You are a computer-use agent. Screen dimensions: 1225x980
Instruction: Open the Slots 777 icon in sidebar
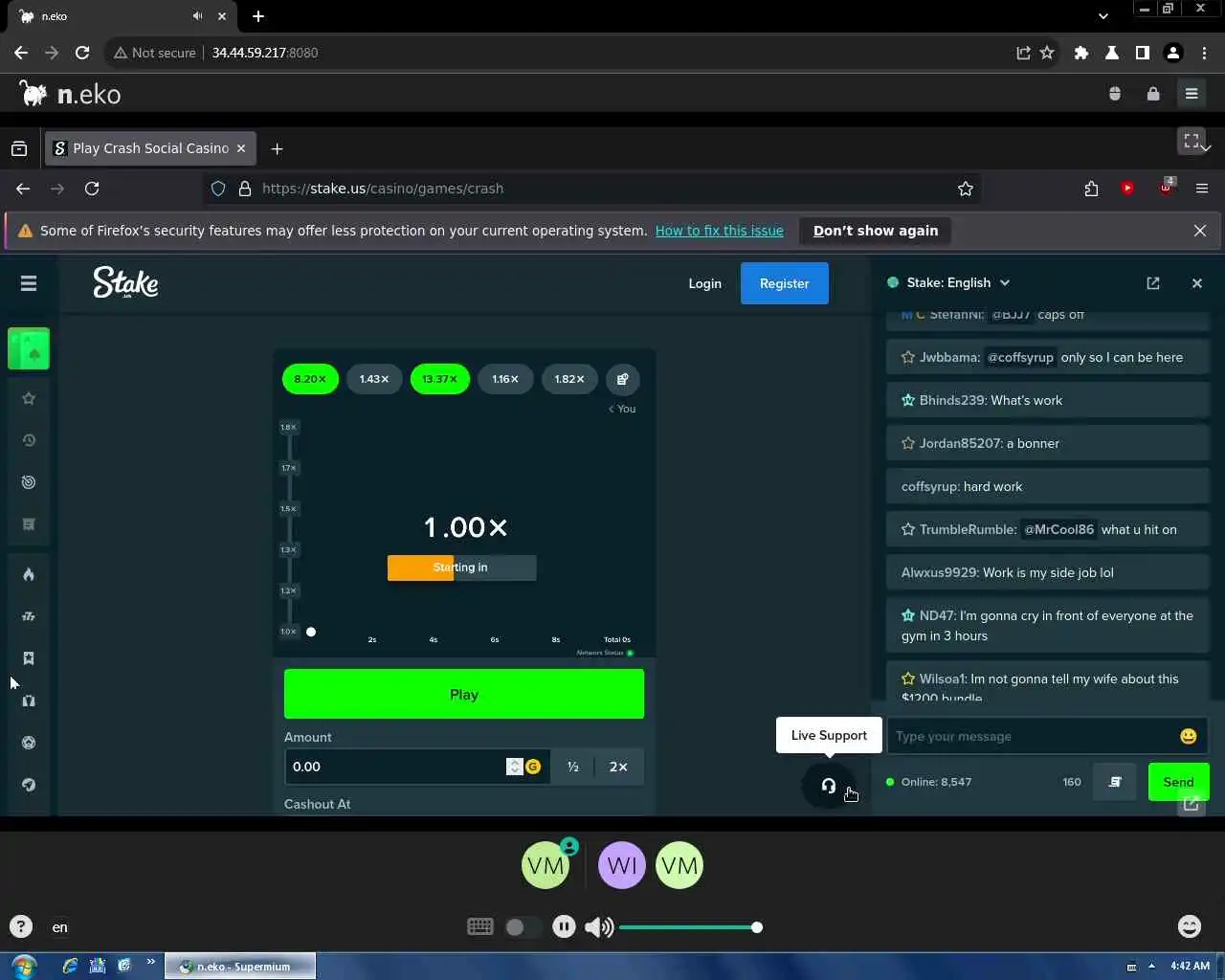pos(29,616)
